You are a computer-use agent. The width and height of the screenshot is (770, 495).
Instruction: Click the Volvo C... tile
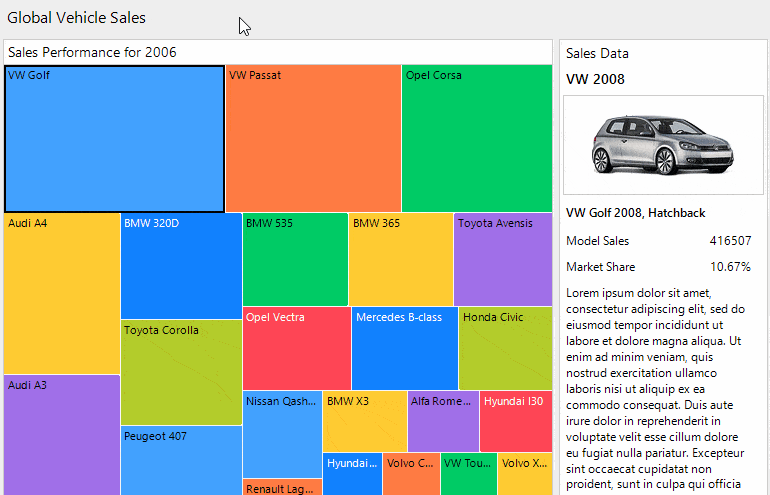412,474
